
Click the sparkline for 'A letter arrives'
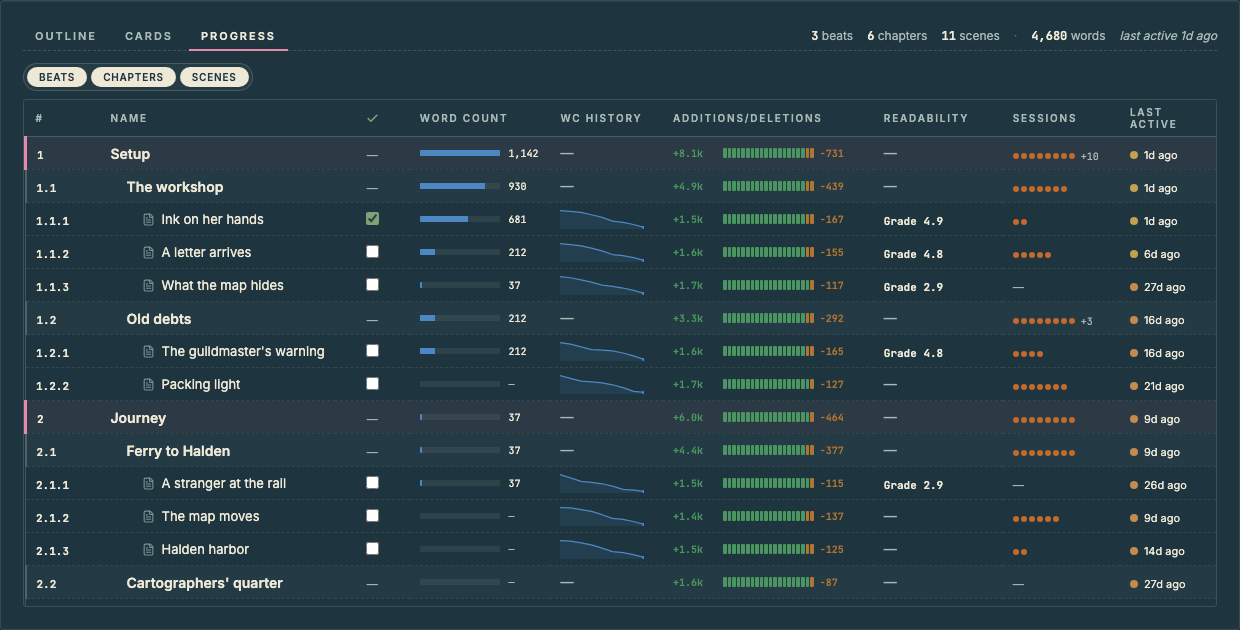point(602,252)
